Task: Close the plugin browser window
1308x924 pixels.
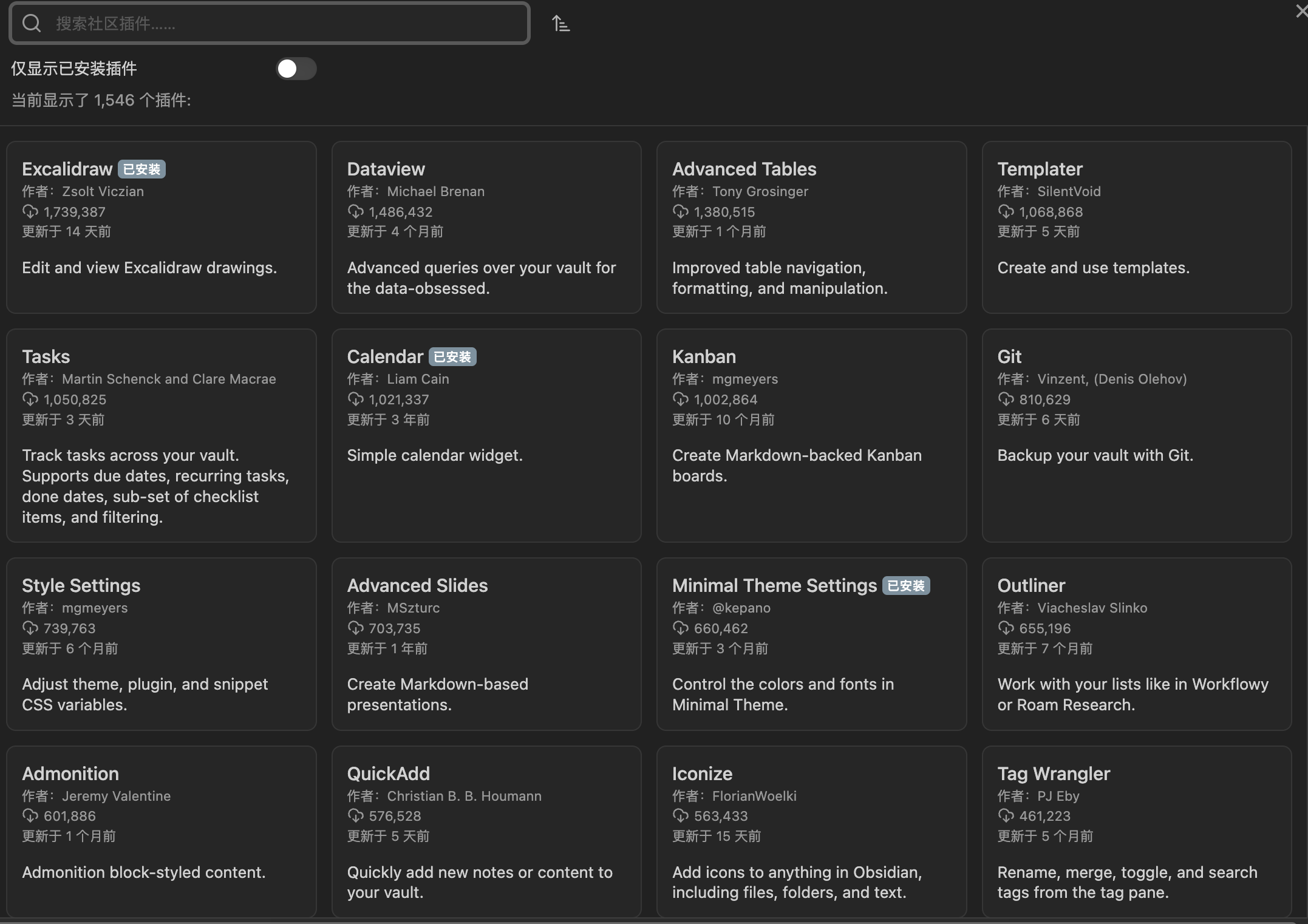Action: pyautogui.click(x=1301, y=11)
